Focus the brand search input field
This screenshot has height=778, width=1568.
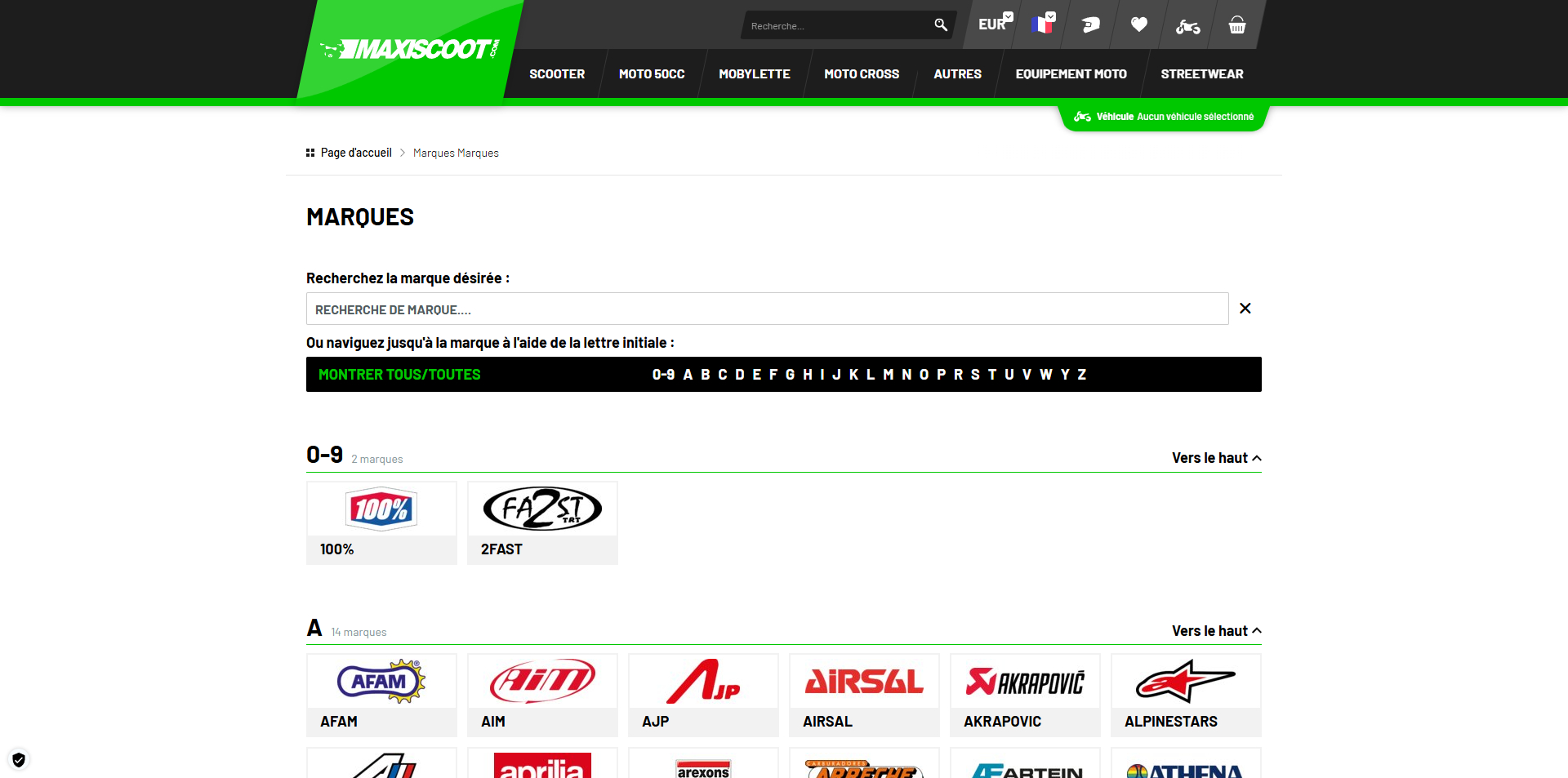click(x=768, y=309)
